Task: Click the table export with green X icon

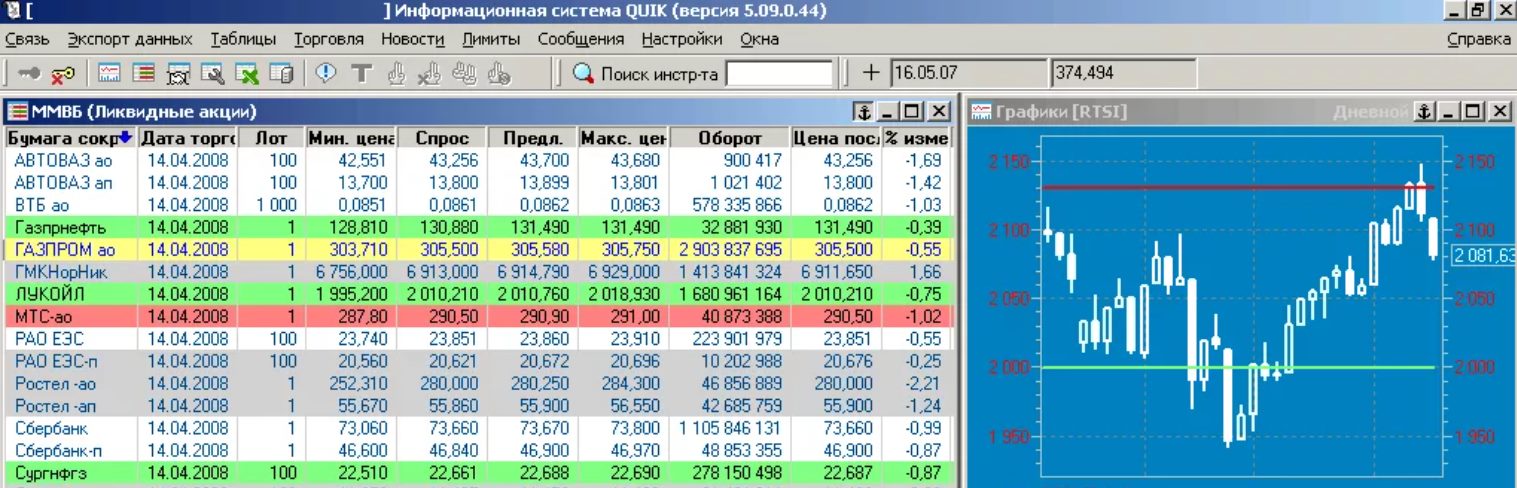Action: click(247, 73)
